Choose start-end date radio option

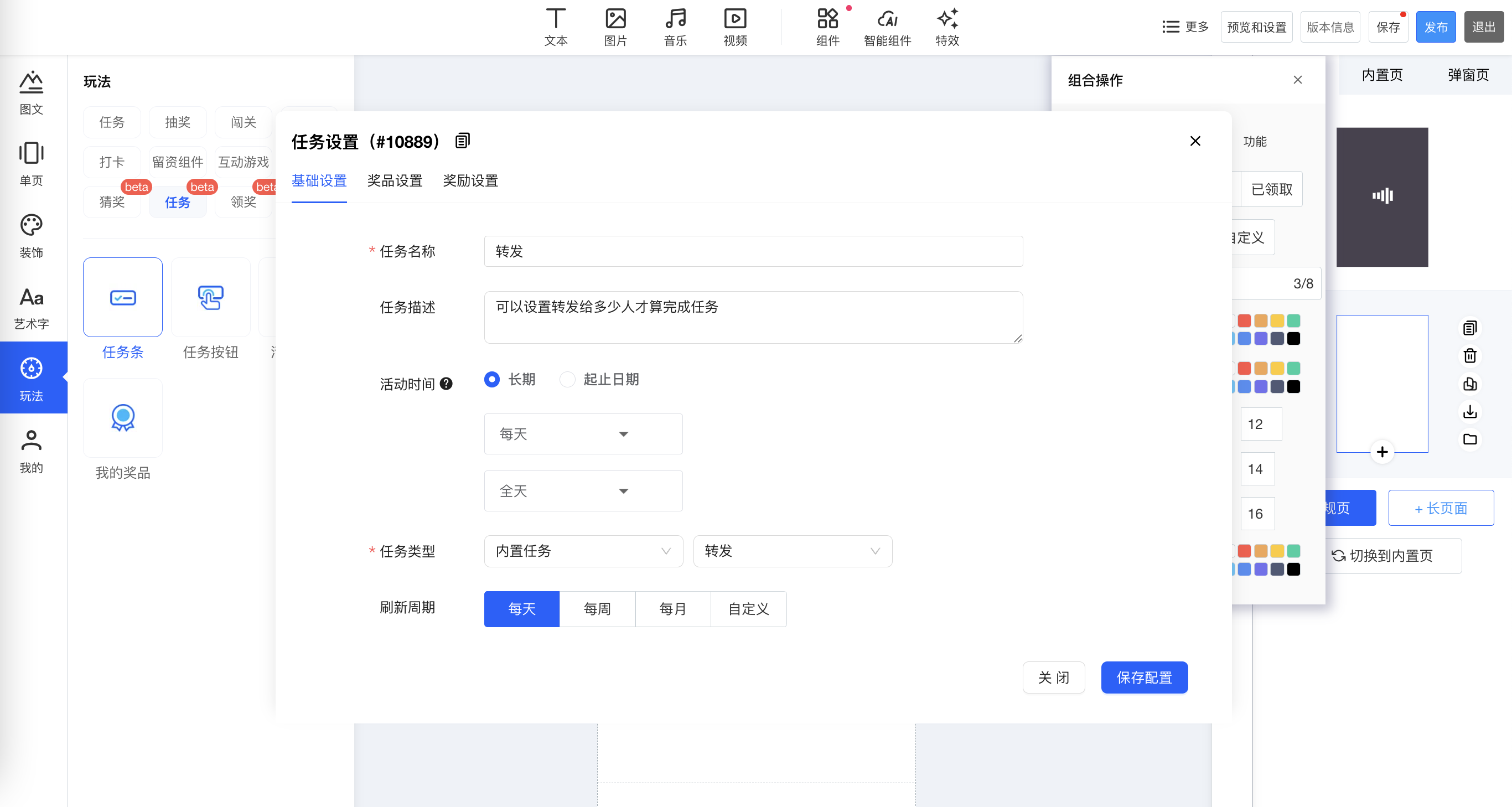click(x=567, y=379)
